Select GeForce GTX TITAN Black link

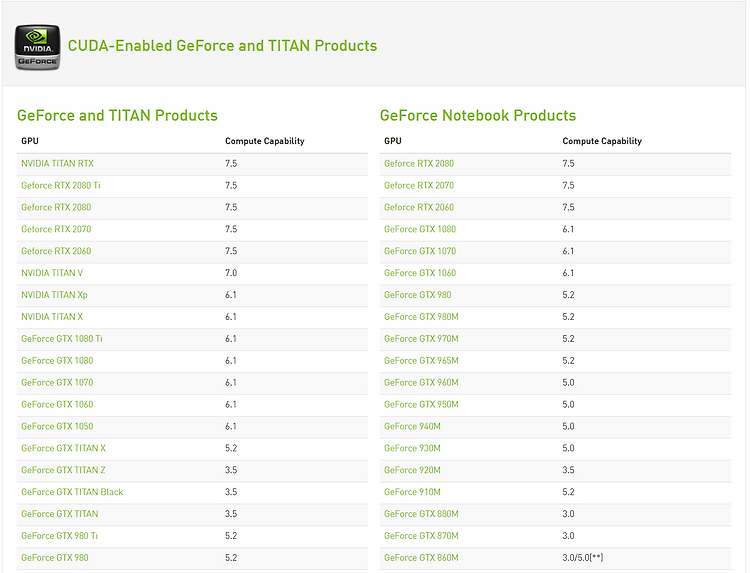[x=72, y=492]
